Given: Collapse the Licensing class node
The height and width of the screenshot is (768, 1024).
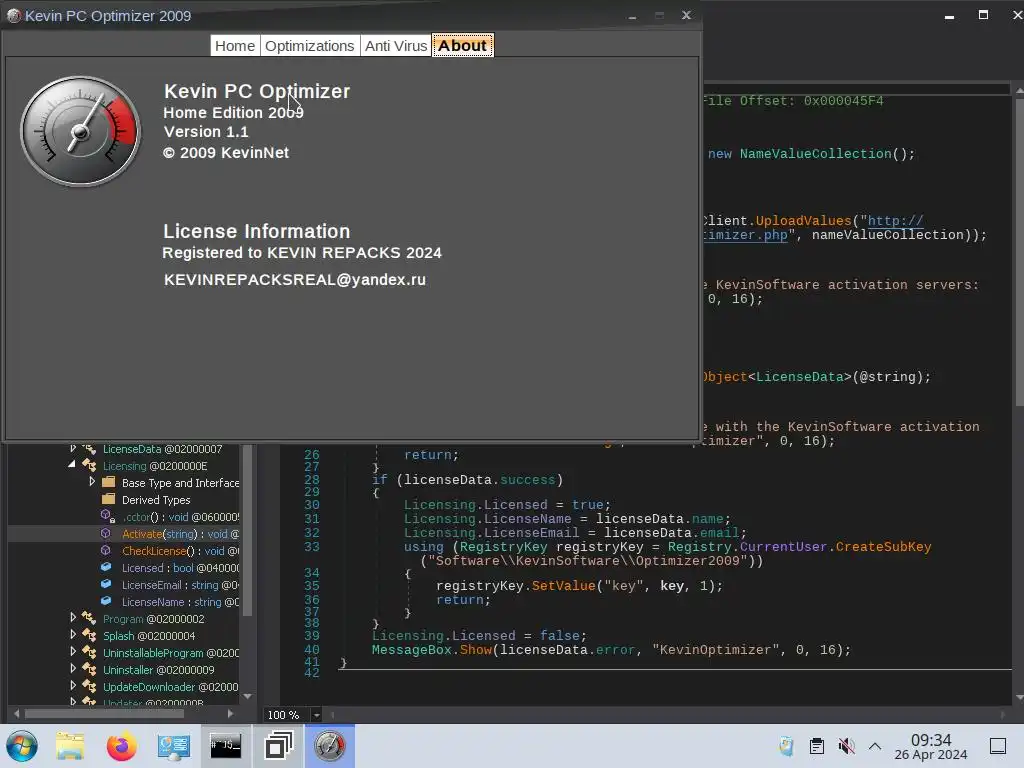Looking at the screenshot, I should click(72, 465).
